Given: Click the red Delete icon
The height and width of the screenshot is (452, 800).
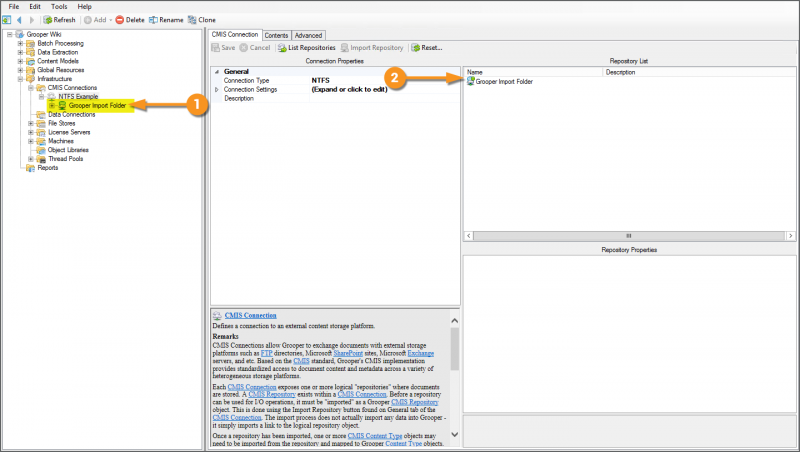Looking at the screenshot, I should click(x=120, y=20).
